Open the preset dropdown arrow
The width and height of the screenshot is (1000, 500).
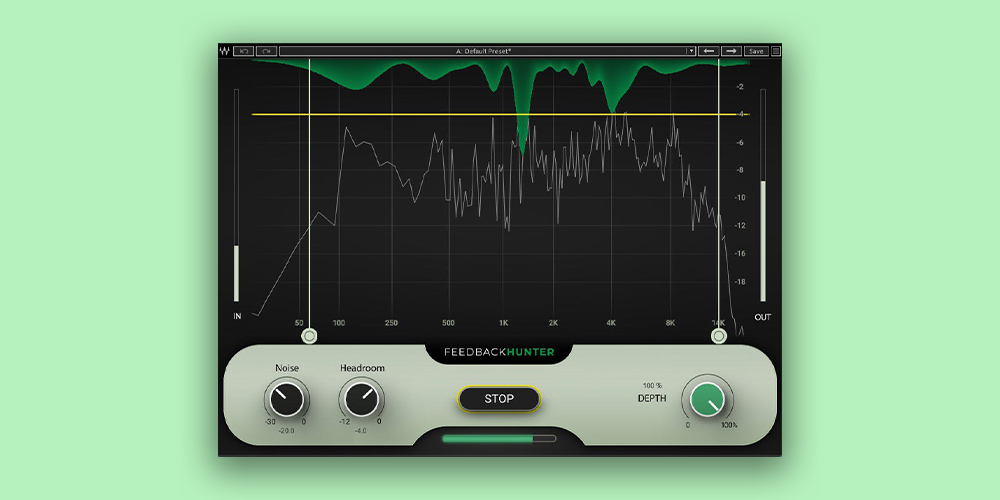690,50
